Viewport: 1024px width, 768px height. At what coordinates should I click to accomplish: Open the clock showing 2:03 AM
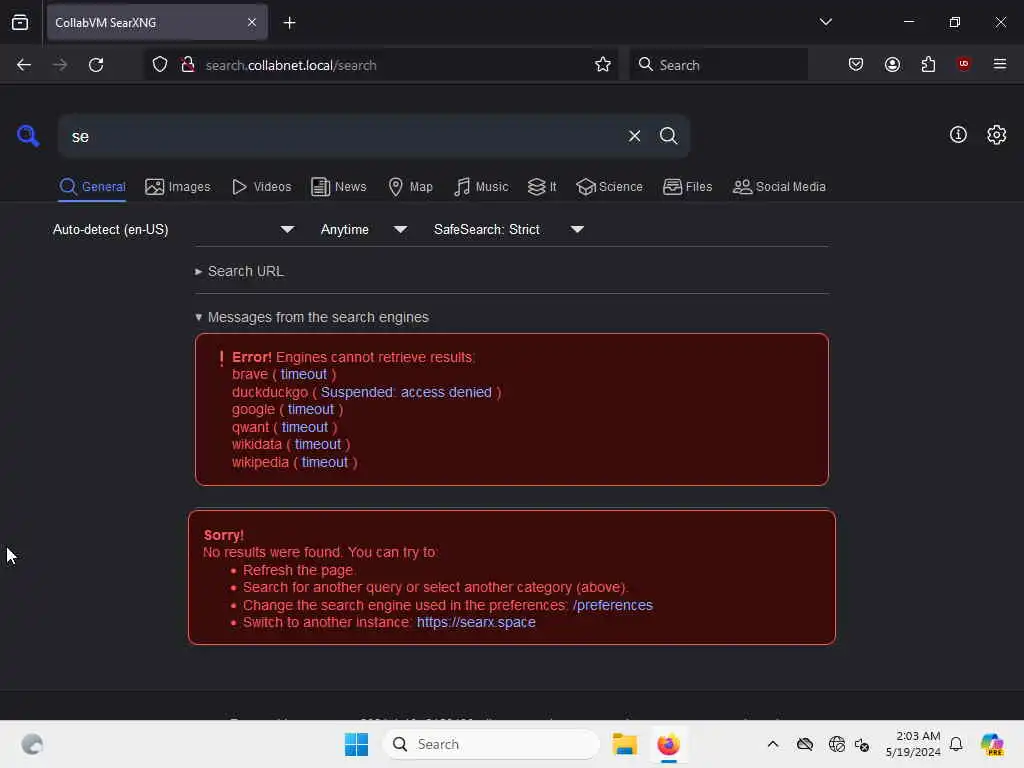click(x=912, y=744)
